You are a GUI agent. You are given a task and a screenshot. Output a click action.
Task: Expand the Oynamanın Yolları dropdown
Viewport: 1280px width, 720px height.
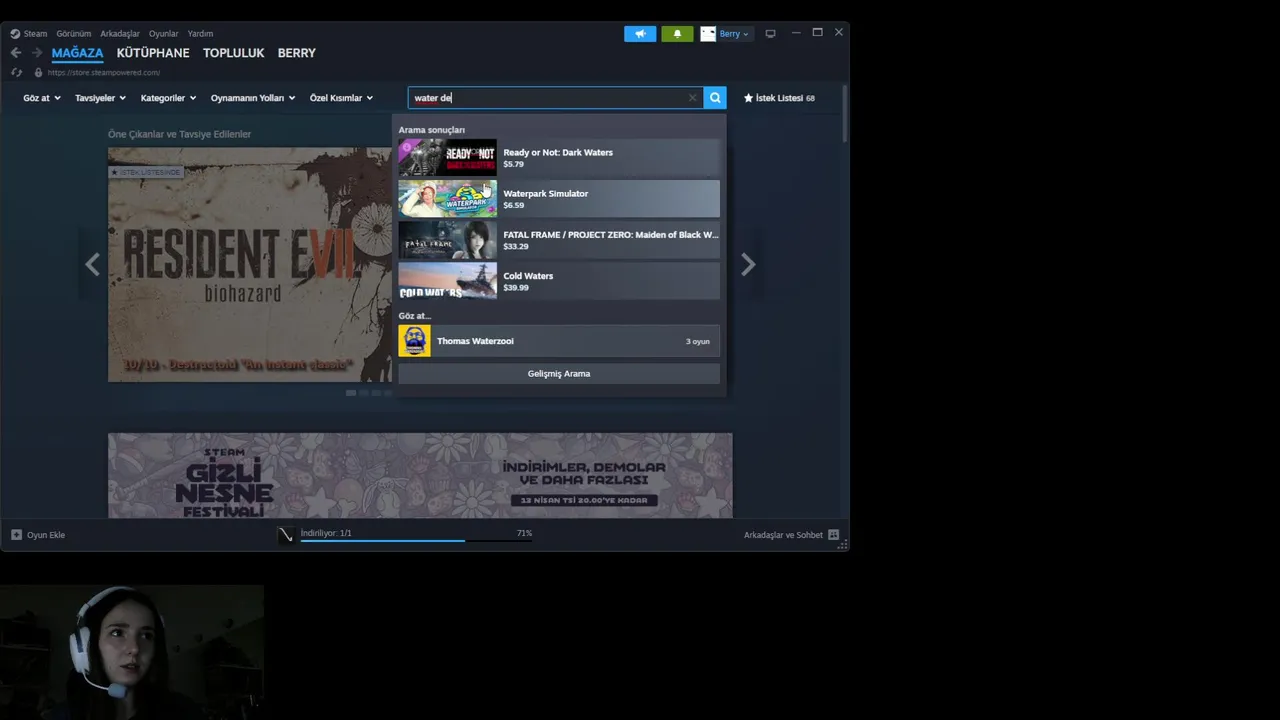click(253, 98)
